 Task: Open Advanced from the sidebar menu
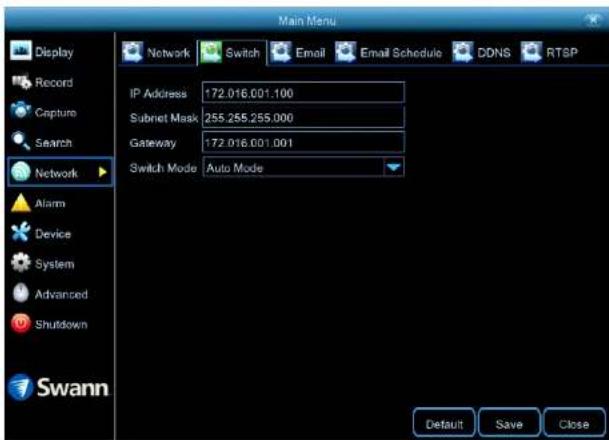[61, 294]
